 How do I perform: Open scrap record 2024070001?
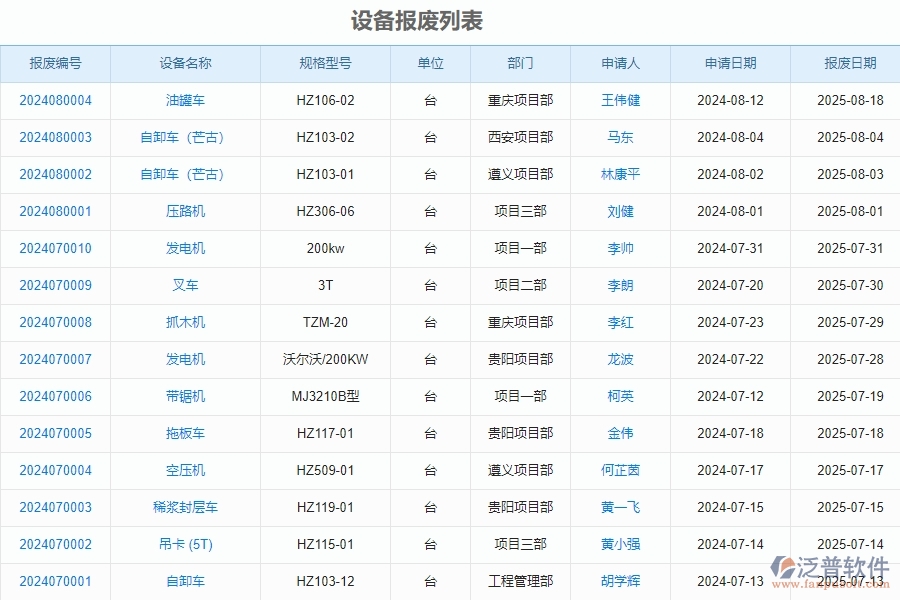click(55, 581)
